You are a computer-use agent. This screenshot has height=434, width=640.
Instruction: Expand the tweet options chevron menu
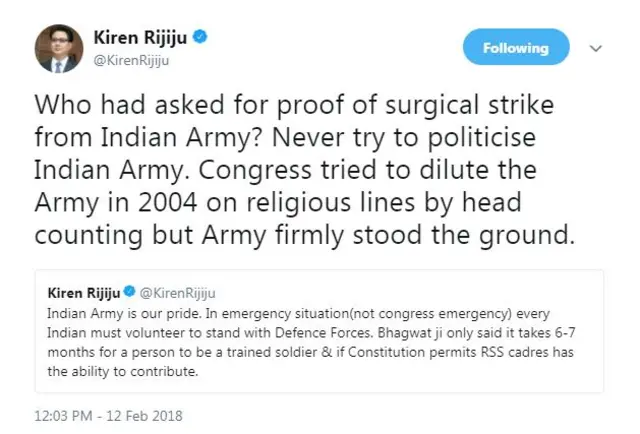coord(595,48)
